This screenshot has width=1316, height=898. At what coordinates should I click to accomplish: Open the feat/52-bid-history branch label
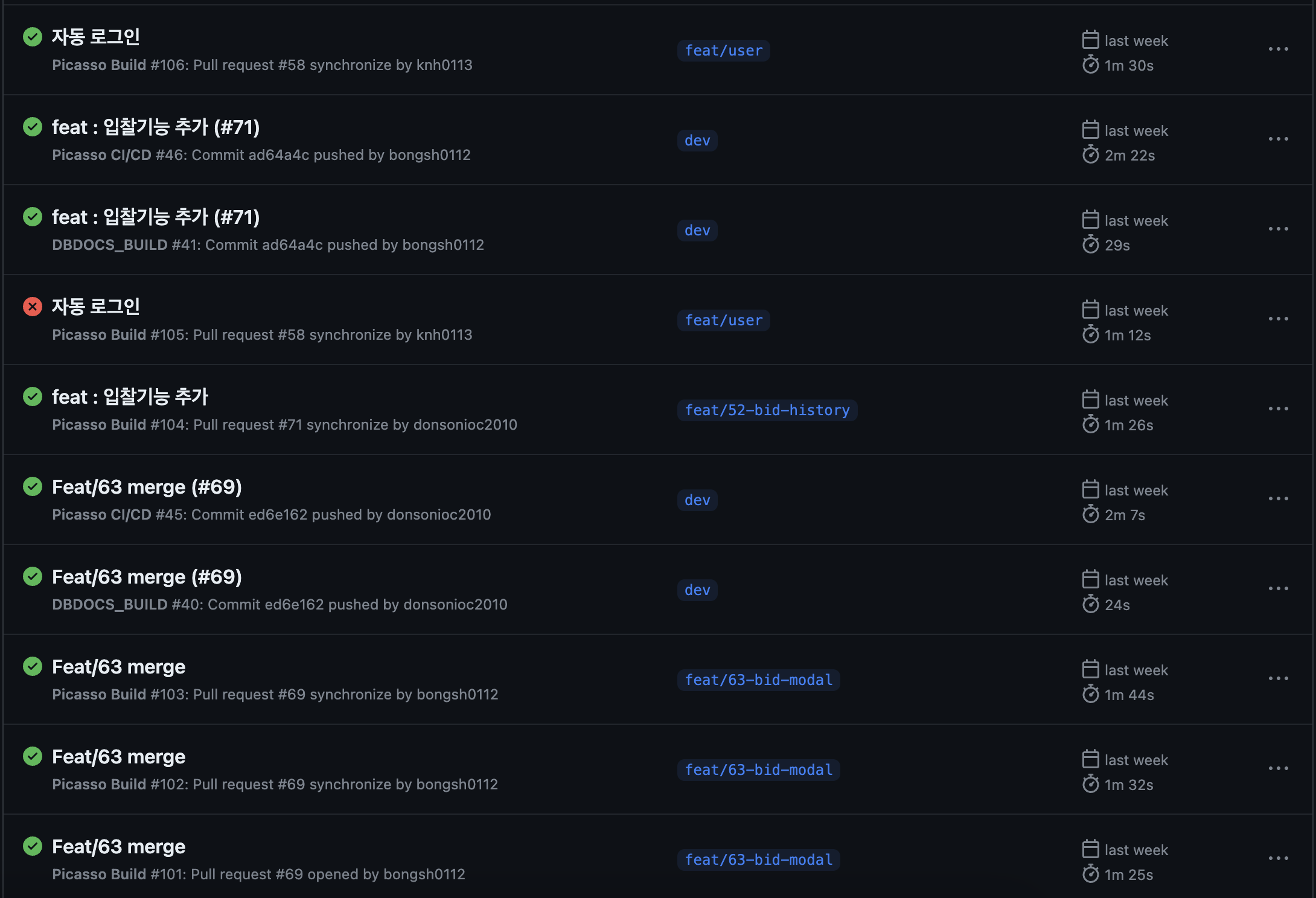click(767, 410)
